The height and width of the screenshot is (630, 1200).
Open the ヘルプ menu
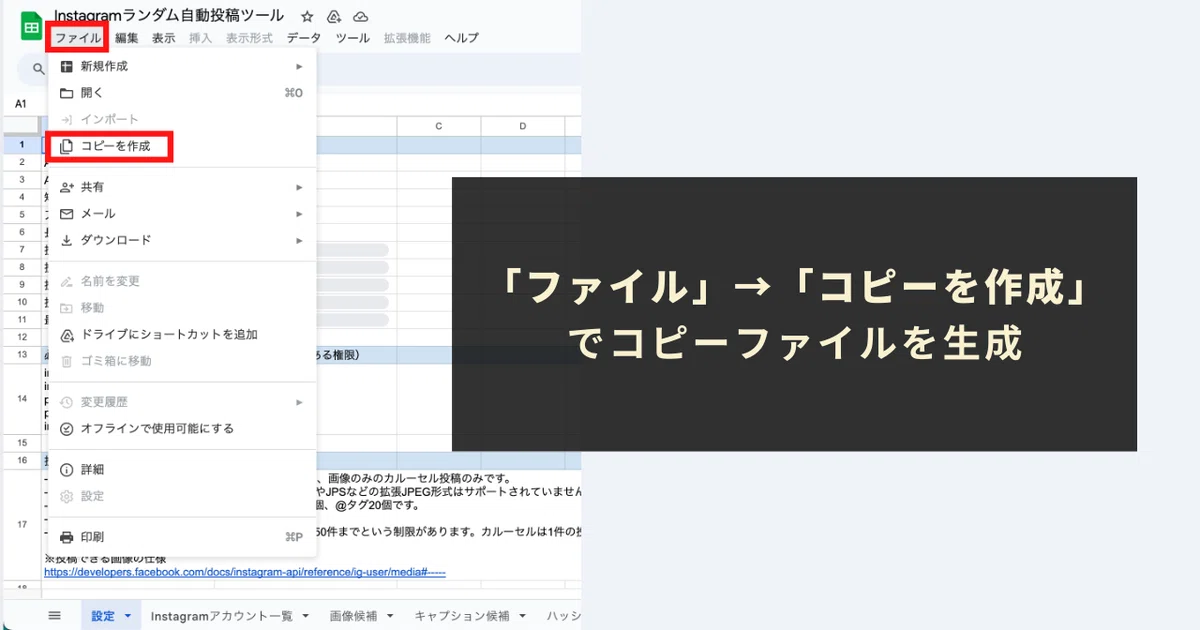point(461,38)
